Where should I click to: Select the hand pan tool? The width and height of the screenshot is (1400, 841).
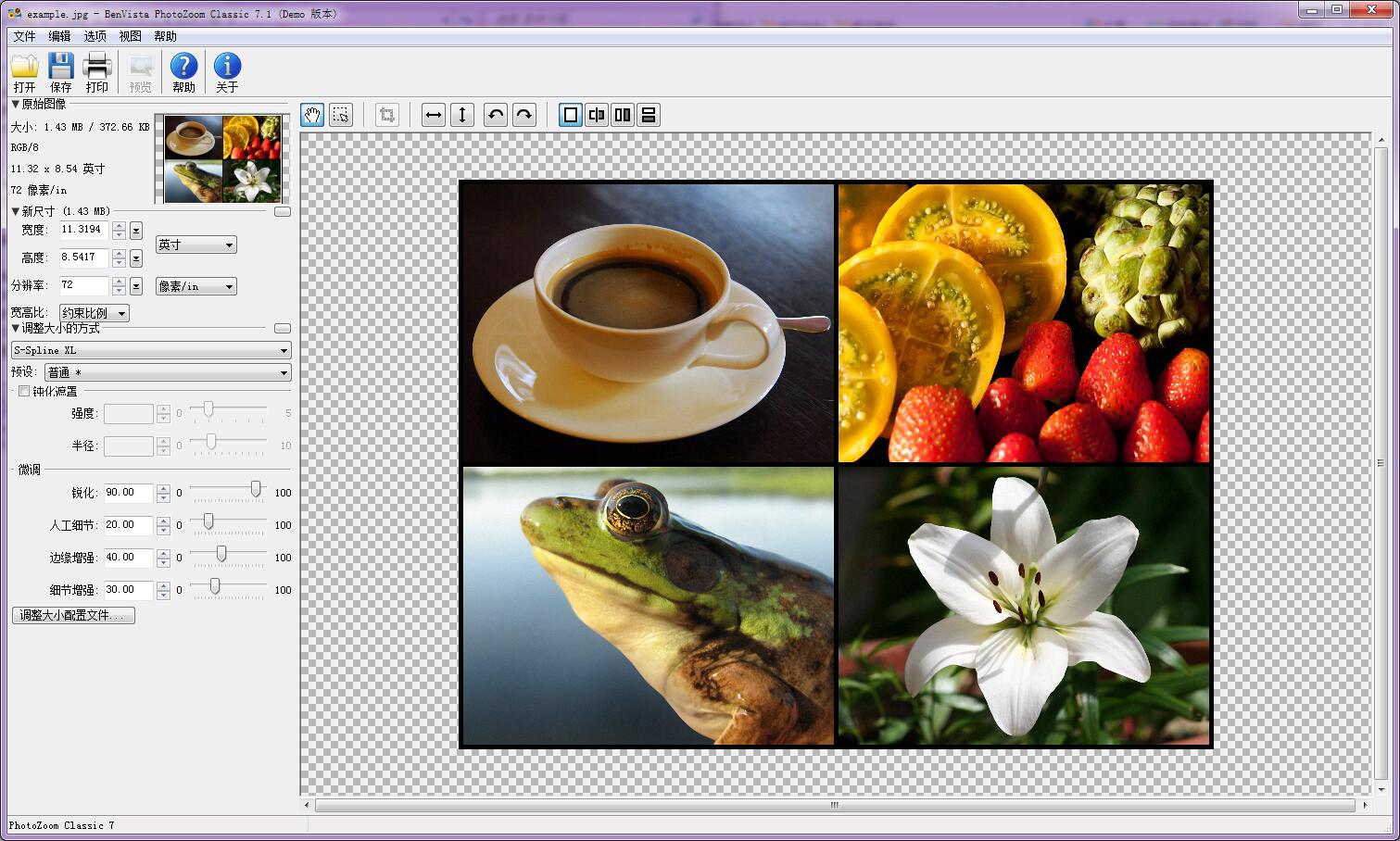pos(312,115)
